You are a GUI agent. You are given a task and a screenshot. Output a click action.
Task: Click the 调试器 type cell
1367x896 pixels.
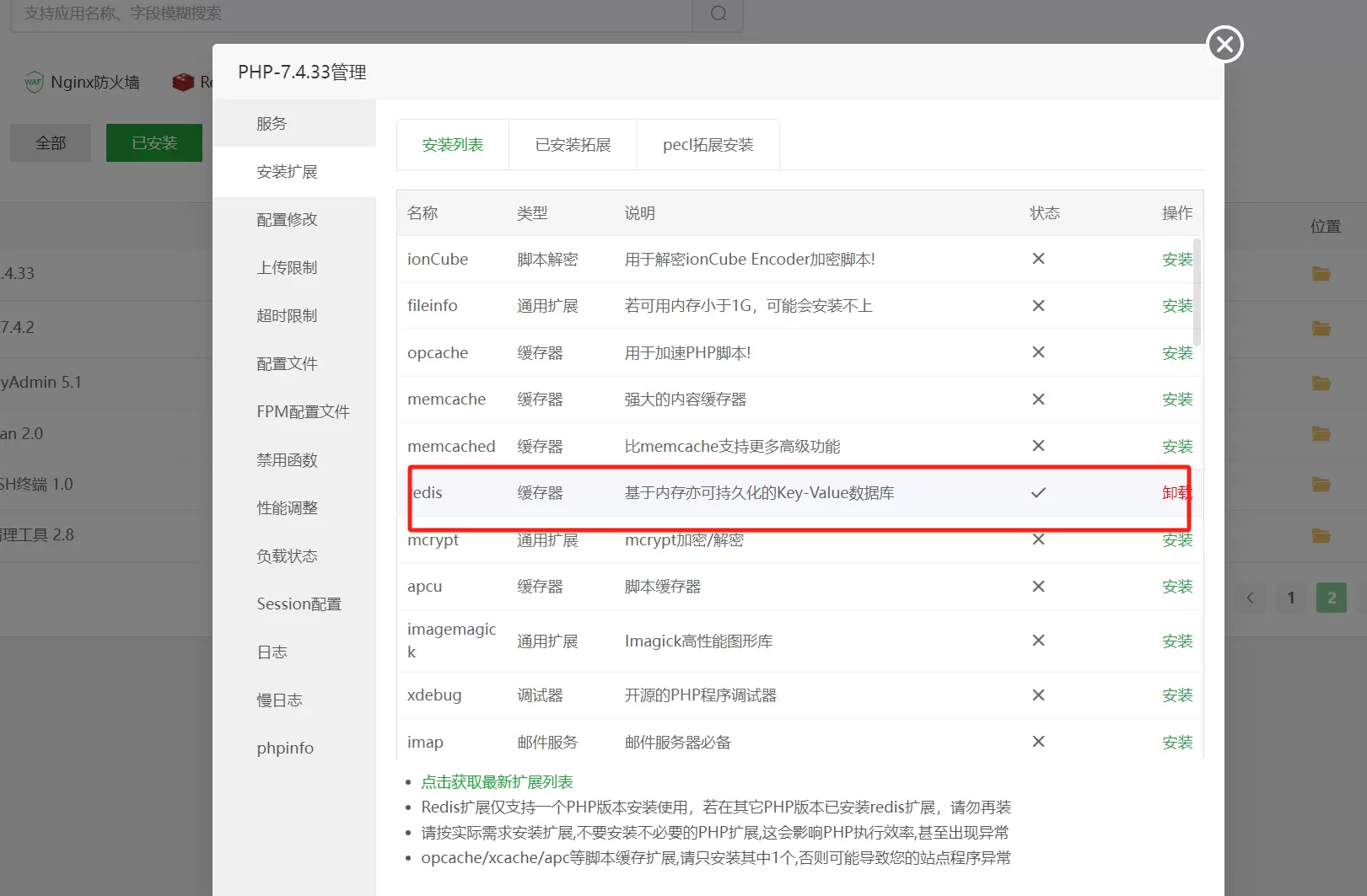tap(540, 695)
